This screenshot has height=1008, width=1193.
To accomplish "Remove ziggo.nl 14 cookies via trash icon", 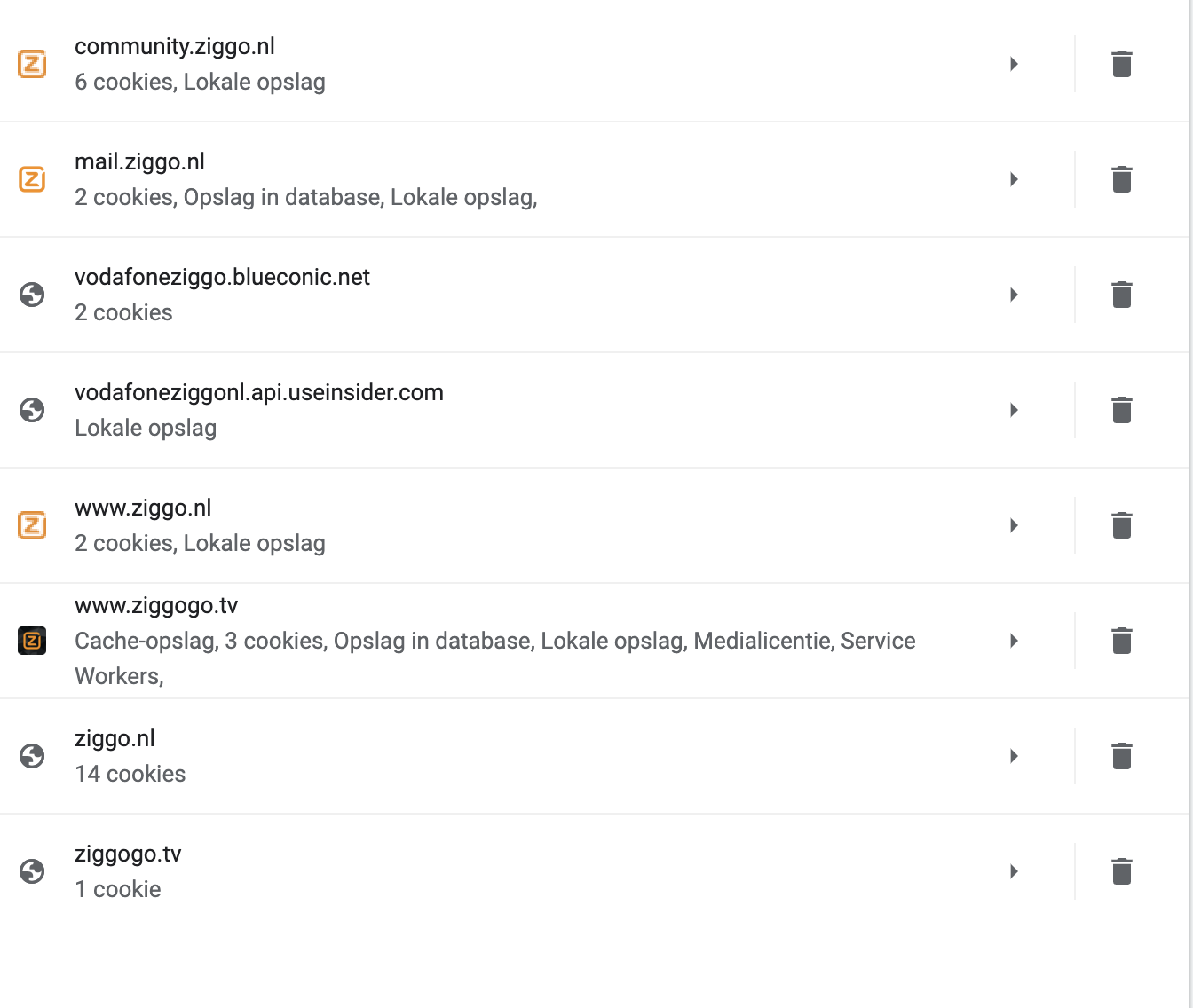I will [x=1122, y=756].
